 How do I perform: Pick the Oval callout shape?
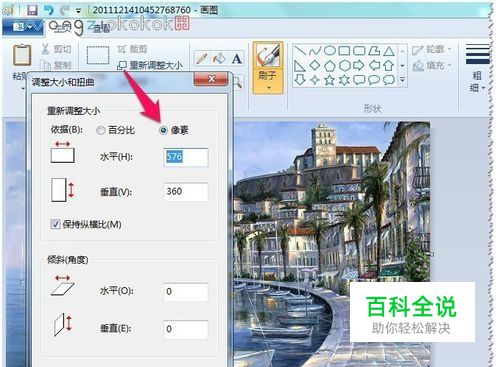(x=374, y=80)
